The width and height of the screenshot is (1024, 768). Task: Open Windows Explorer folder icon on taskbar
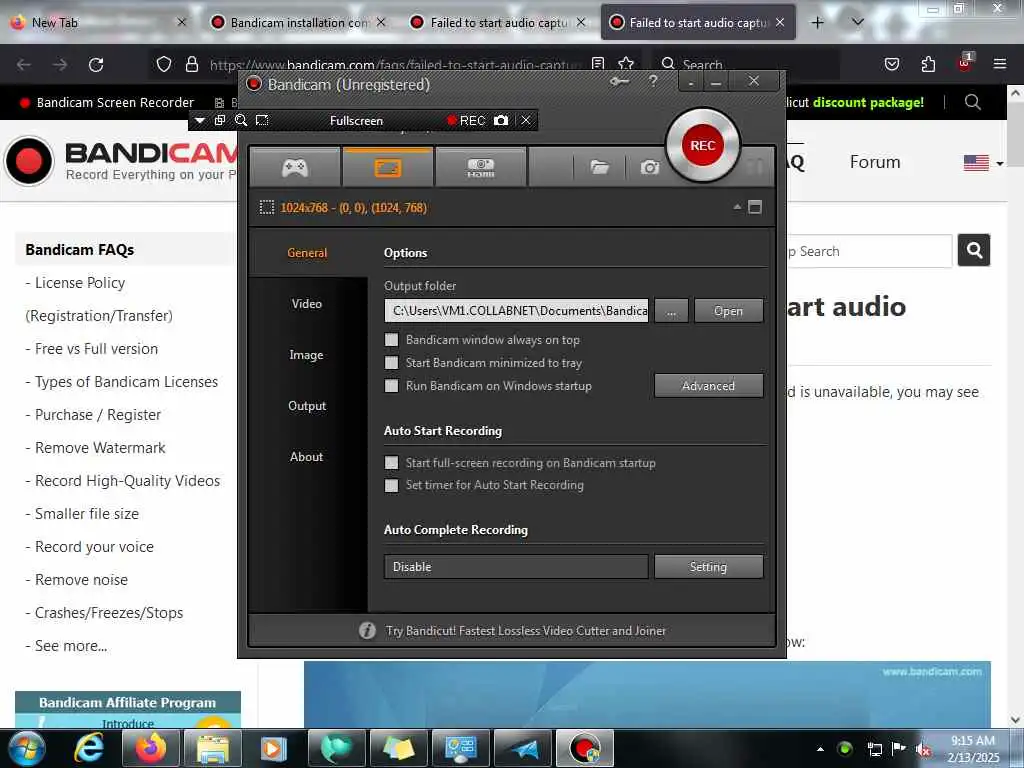coord(213,748)
